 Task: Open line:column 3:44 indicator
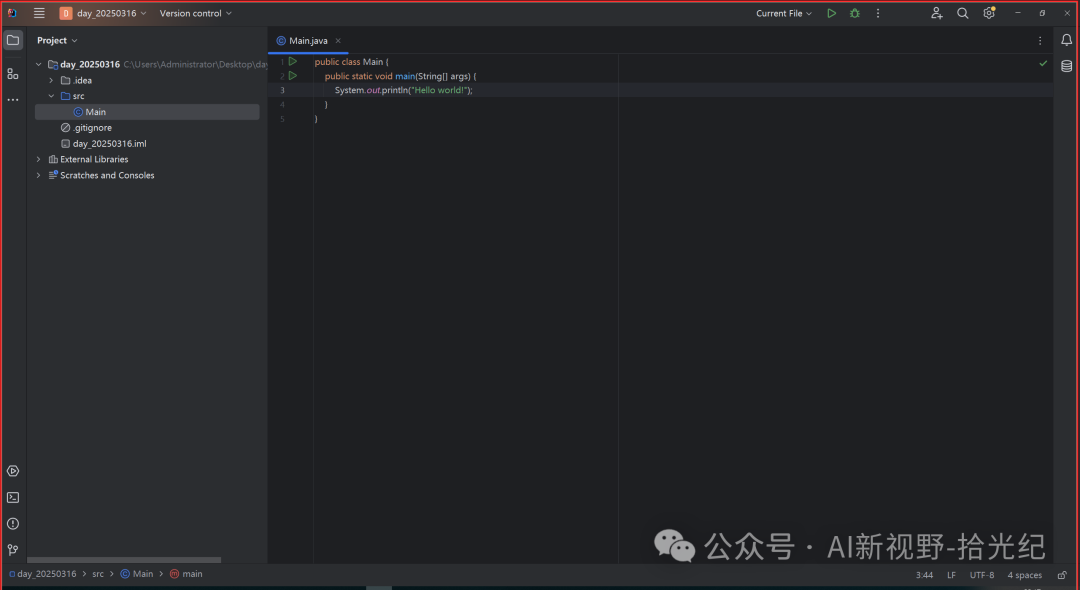924,575
